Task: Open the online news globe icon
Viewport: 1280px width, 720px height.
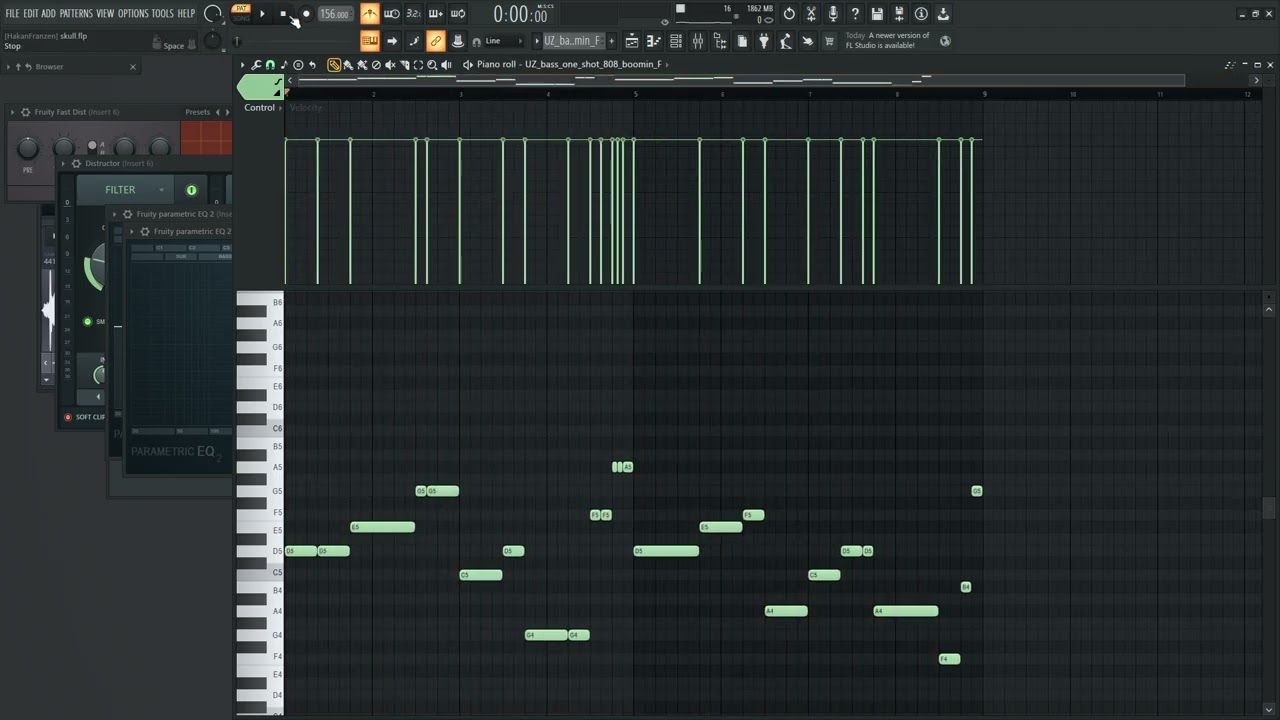Action: pyautogui.click(x=945, y=41)
